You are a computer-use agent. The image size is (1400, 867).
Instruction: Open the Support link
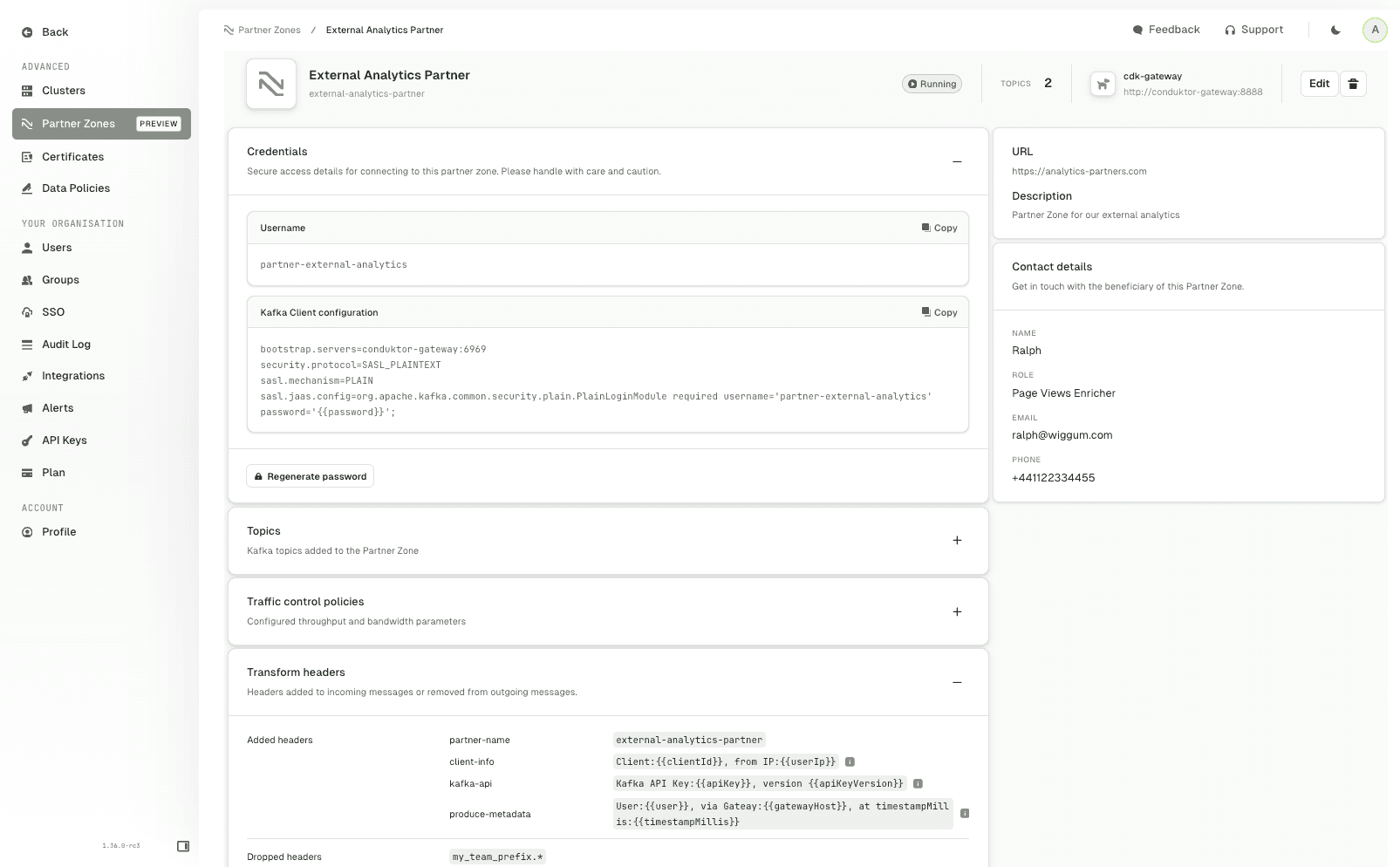[1253, 30]
